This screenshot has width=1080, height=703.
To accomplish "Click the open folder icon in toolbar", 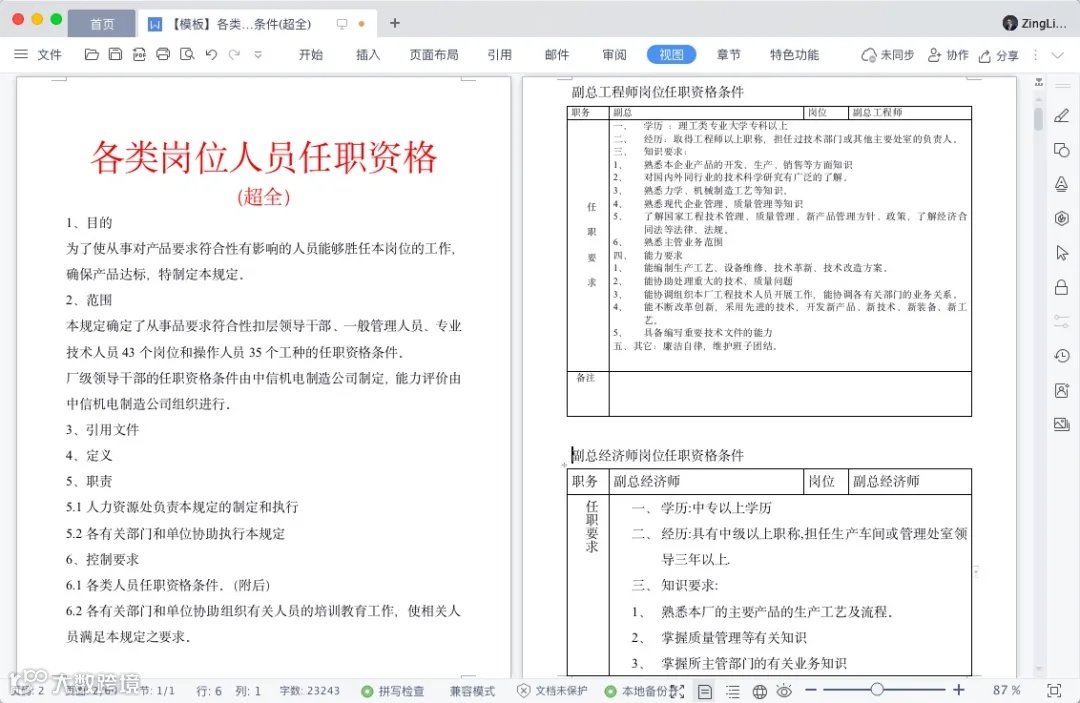I will click(x=91, y=54).
